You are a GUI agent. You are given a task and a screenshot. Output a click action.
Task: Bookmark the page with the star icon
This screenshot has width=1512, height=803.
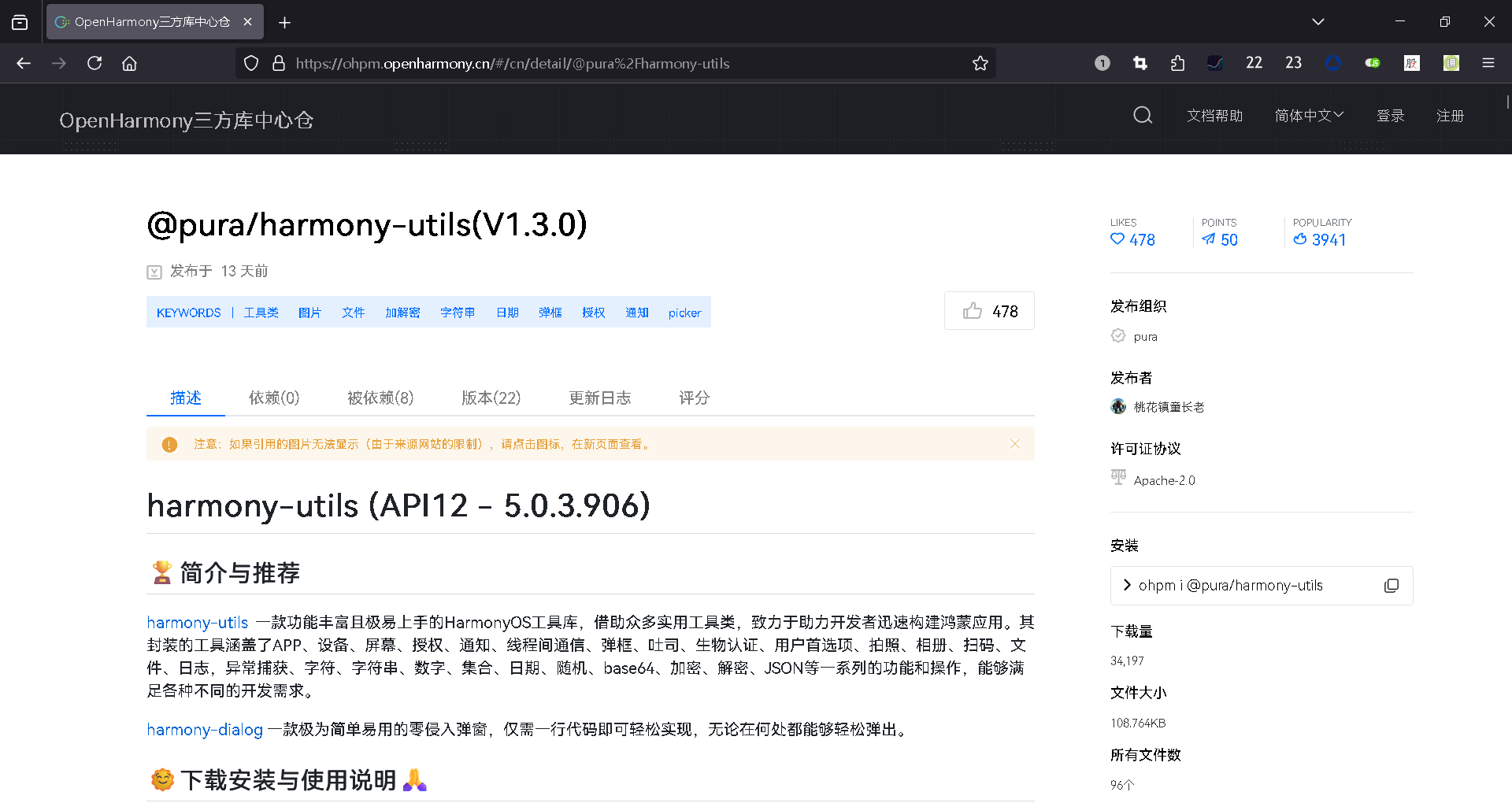pyautogui.click(x=980, y=63)
